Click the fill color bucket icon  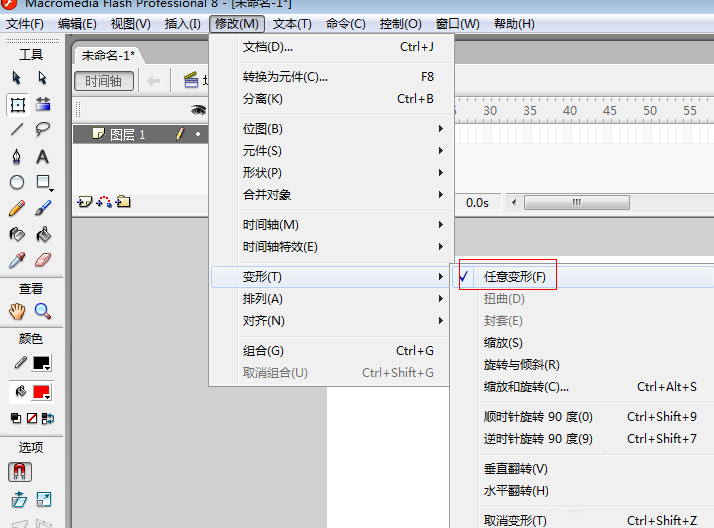[20, 391]
